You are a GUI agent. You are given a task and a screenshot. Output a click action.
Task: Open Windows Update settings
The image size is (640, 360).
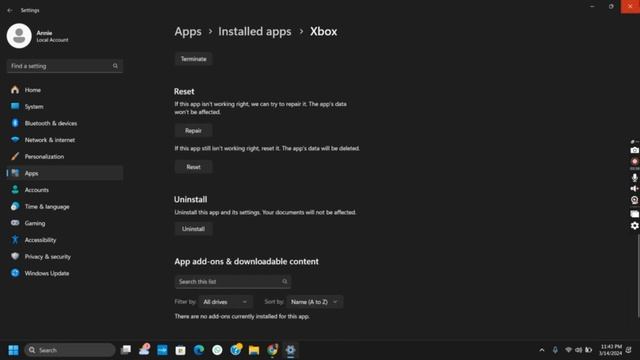click(64, 273)
